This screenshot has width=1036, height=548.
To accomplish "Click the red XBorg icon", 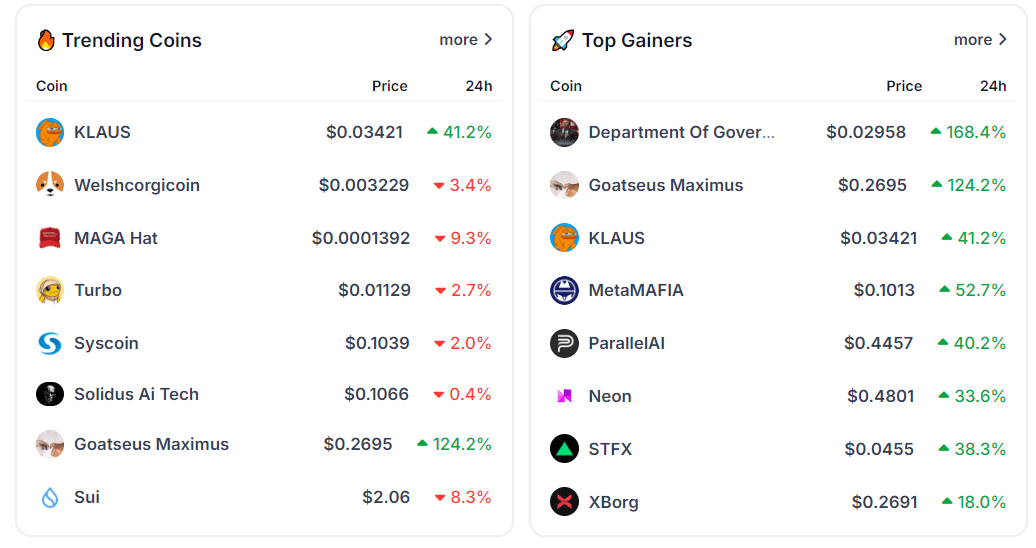I will (564, 502).
